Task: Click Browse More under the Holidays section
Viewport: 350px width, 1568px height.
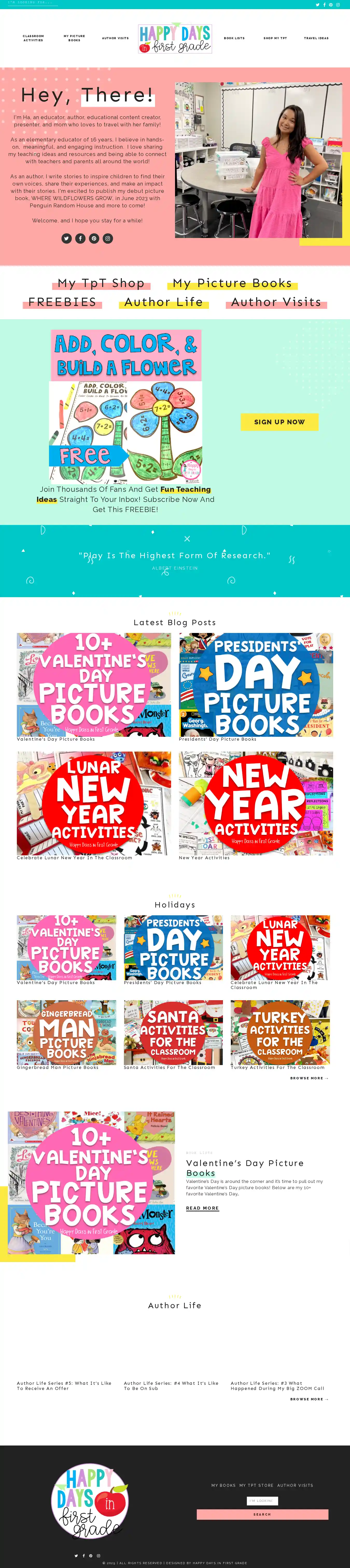Action: pos(309,1078)
